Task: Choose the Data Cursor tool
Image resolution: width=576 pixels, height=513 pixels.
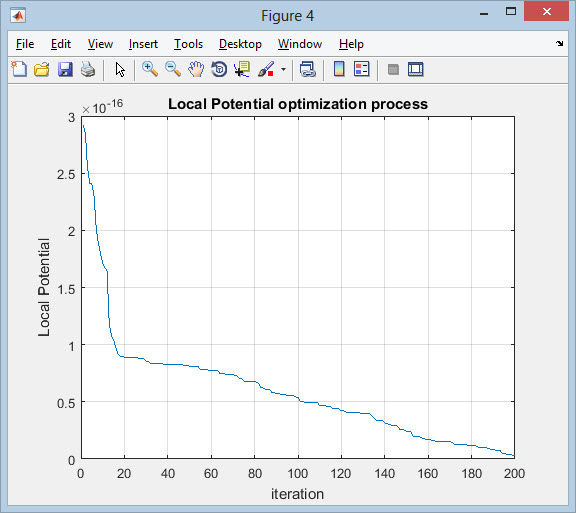Action: (x=242, y=69)
